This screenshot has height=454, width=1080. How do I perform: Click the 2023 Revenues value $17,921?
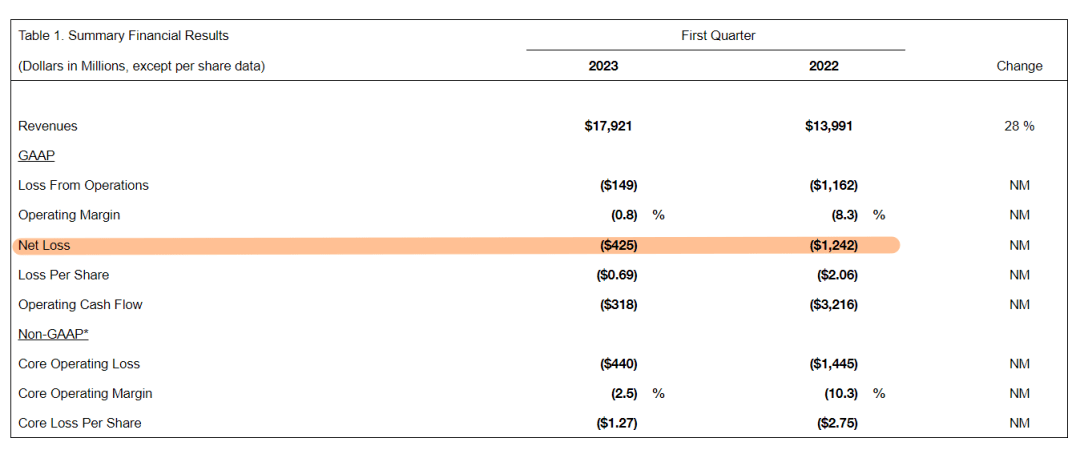tap(608, 126)
